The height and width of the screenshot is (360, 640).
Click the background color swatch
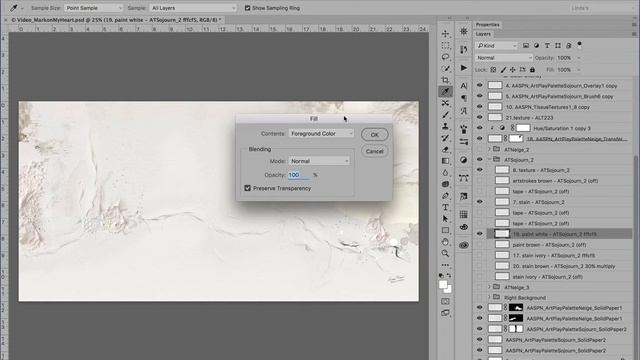449,289
